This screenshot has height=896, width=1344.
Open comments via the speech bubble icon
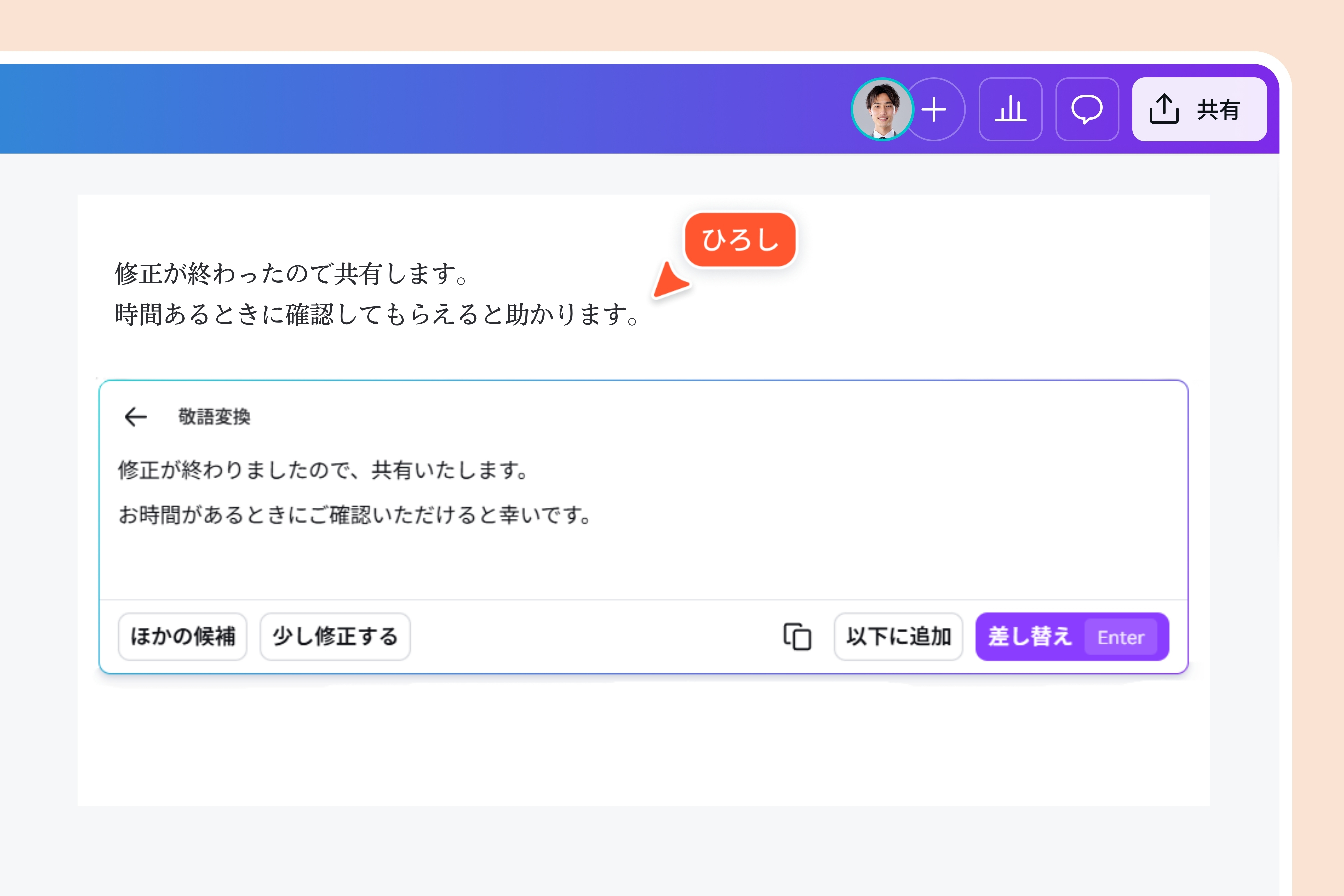pos(1087,109)
